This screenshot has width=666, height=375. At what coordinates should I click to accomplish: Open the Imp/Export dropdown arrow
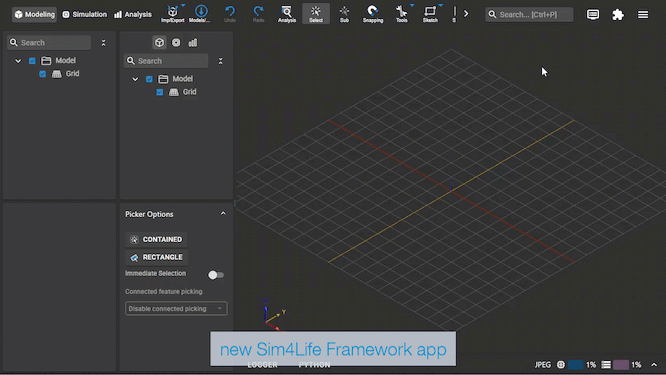tap(183, 6)
